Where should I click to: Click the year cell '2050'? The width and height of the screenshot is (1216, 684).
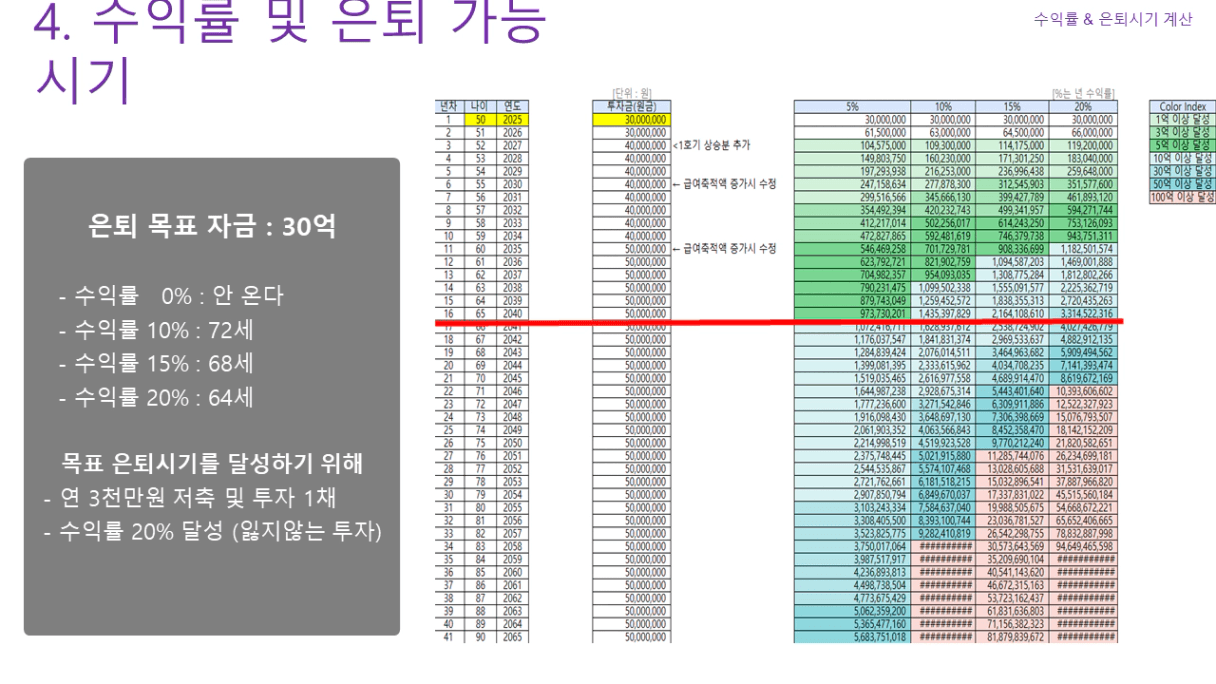513,442
